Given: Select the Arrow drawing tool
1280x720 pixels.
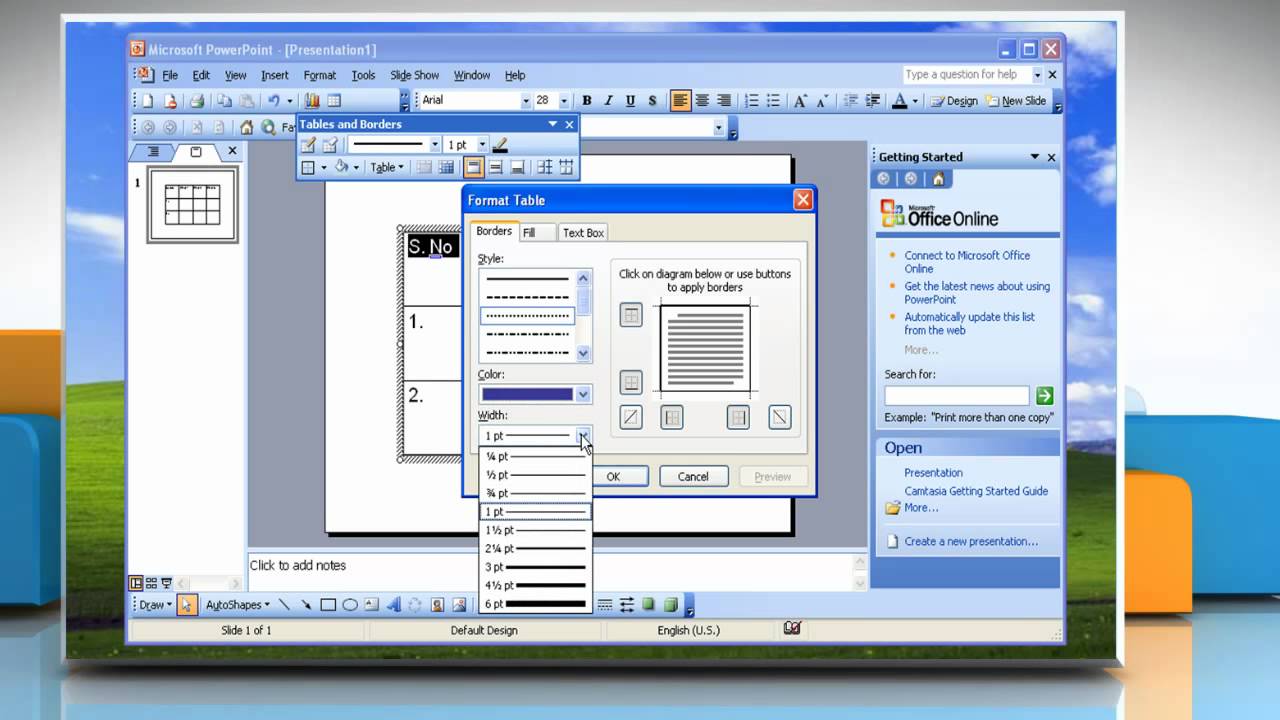Looking at the screenshot, I should click(x=306, y=605).
